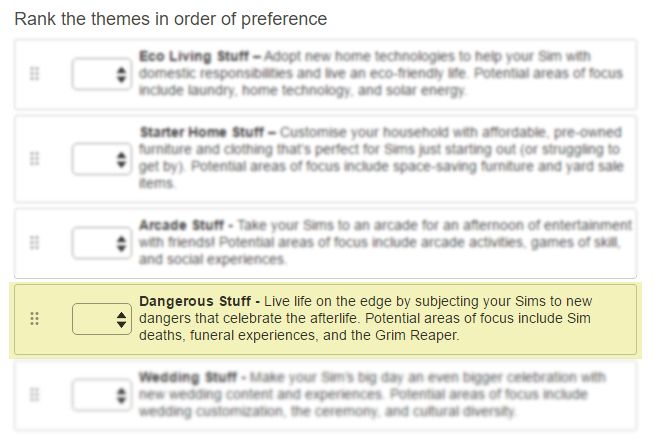
Task: Click the spinner arrows in Eco Living selector
Action: [x=121, y=75]
